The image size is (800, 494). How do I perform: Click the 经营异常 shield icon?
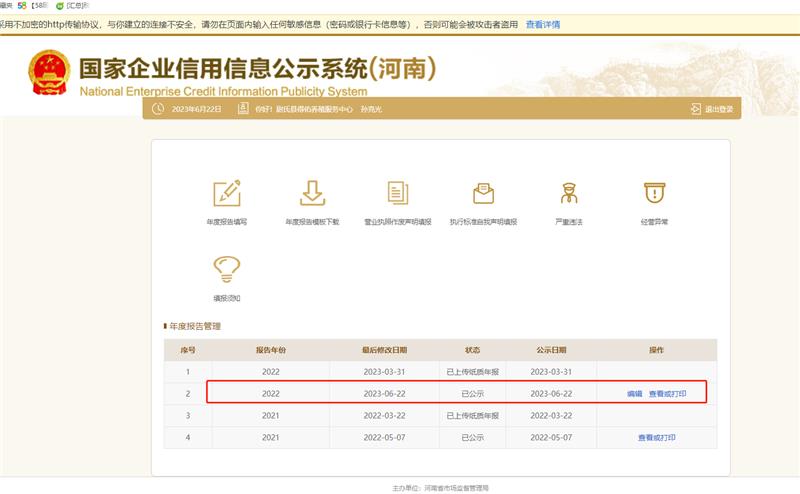[x=654, y=193]
